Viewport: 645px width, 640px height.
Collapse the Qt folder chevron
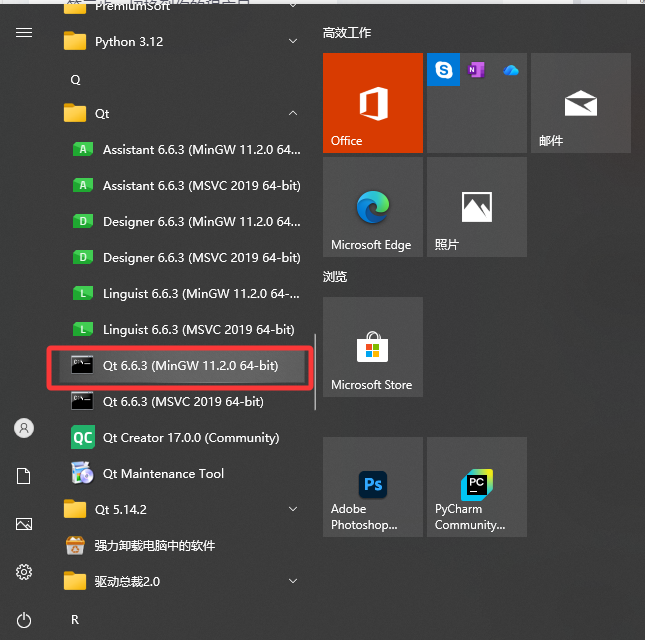293,113
